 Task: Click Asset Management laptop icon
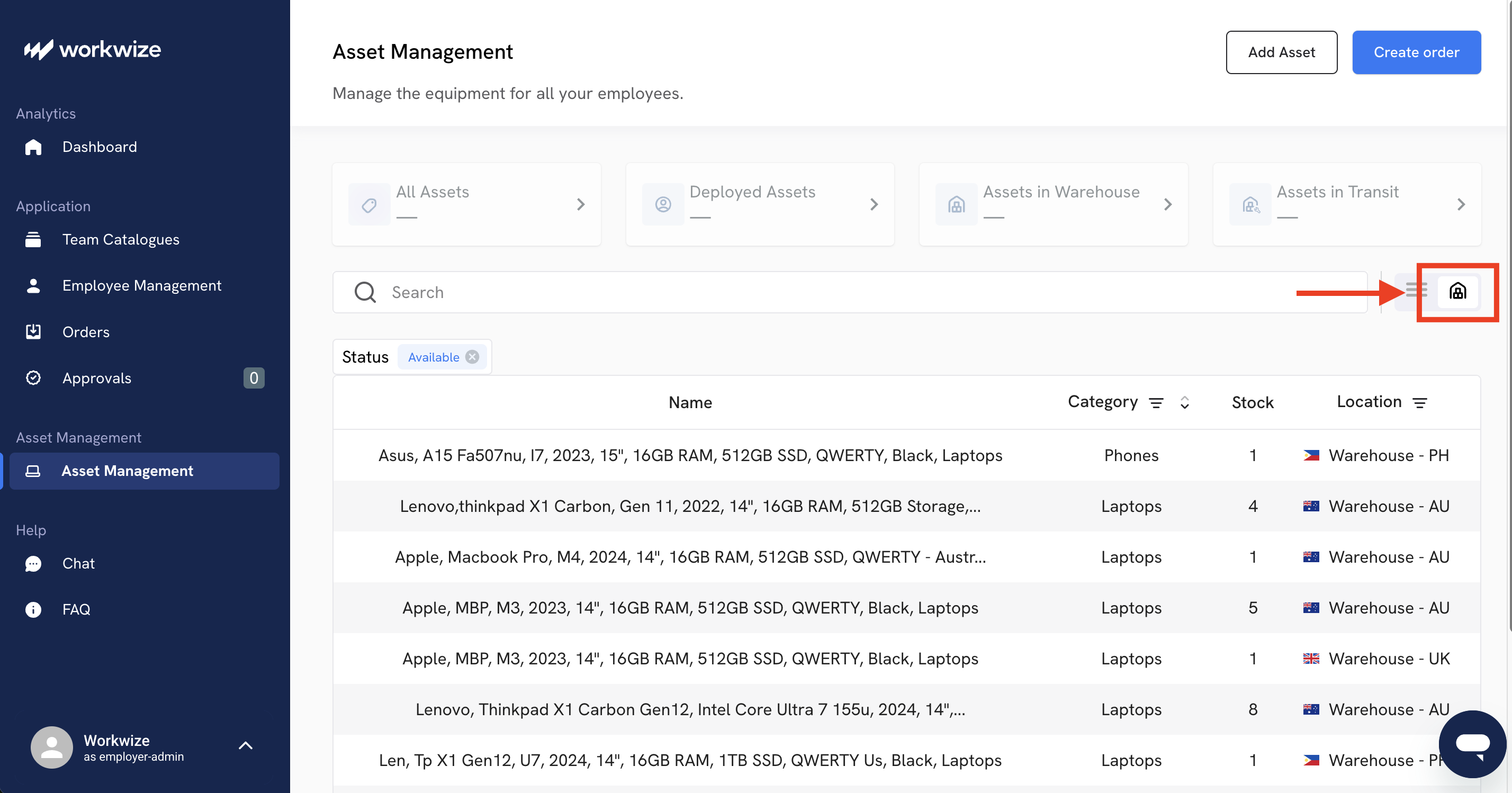point(33,471)
